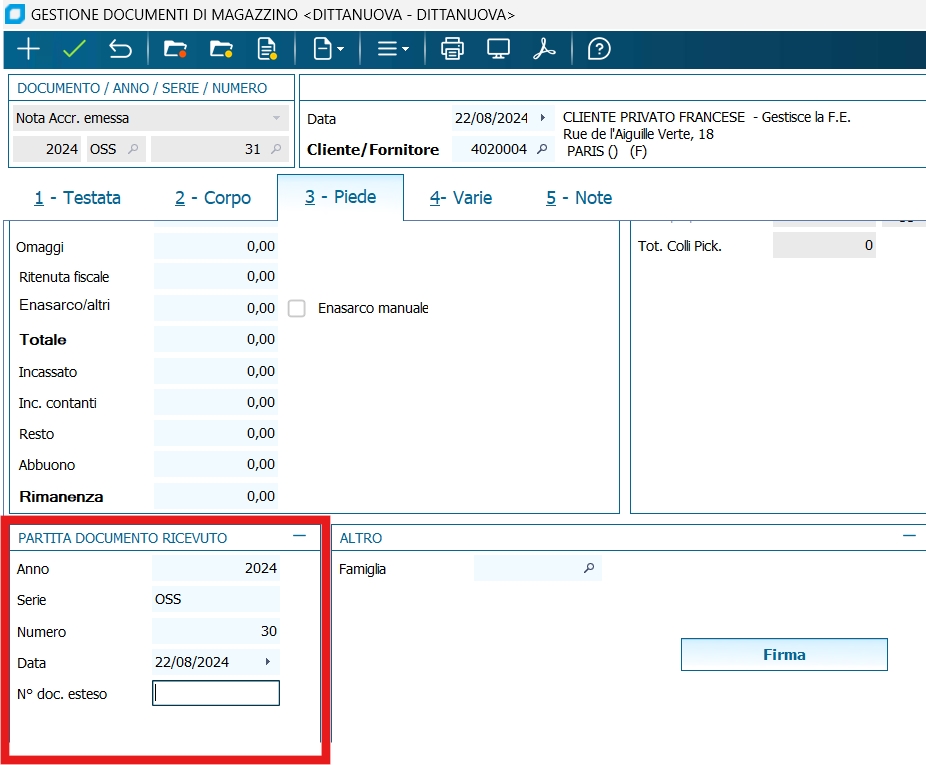Click the search magnifier in Famiglia field
Viewport: 926px width, 765px height.
pyautogui.click(x=589, y=569)
